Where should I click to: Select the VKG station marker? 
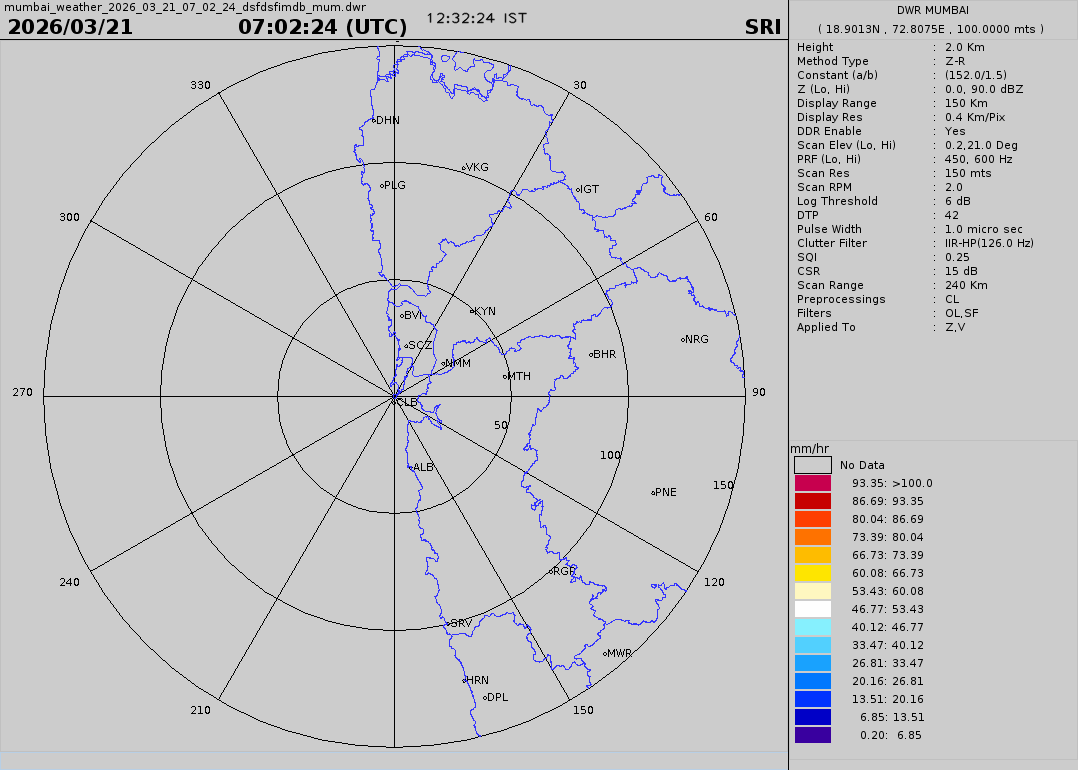click(x=464, y=167)
